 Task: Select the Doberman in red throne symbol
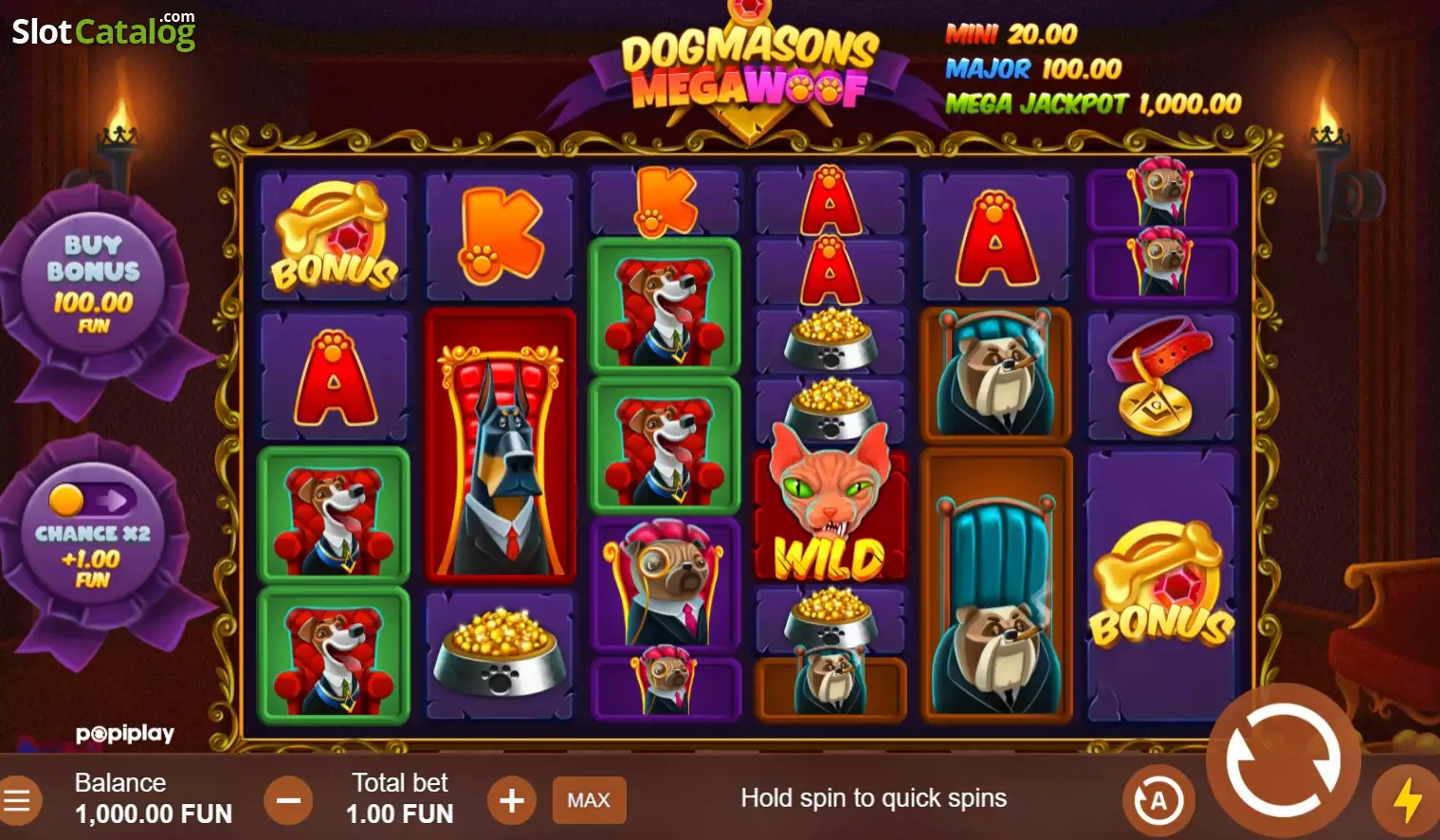coord(500,445)
